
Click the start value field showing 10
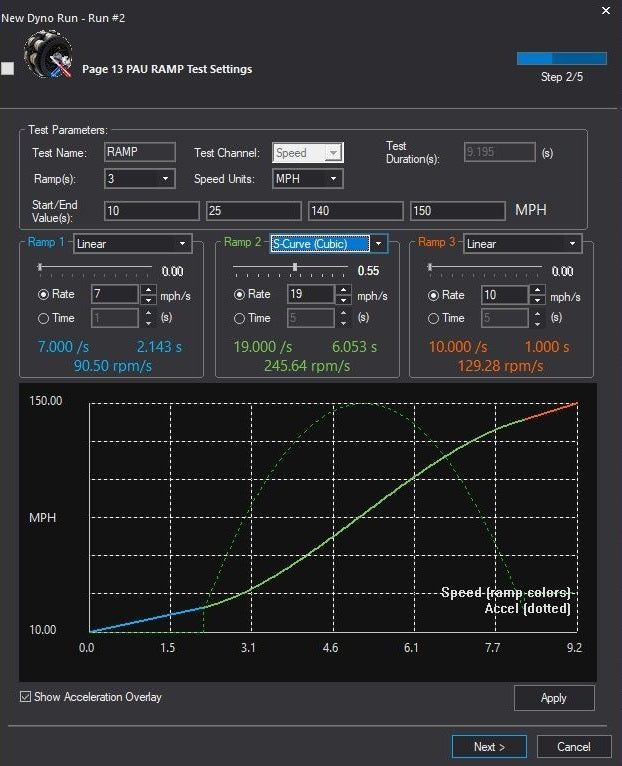(x=152, y=211)
